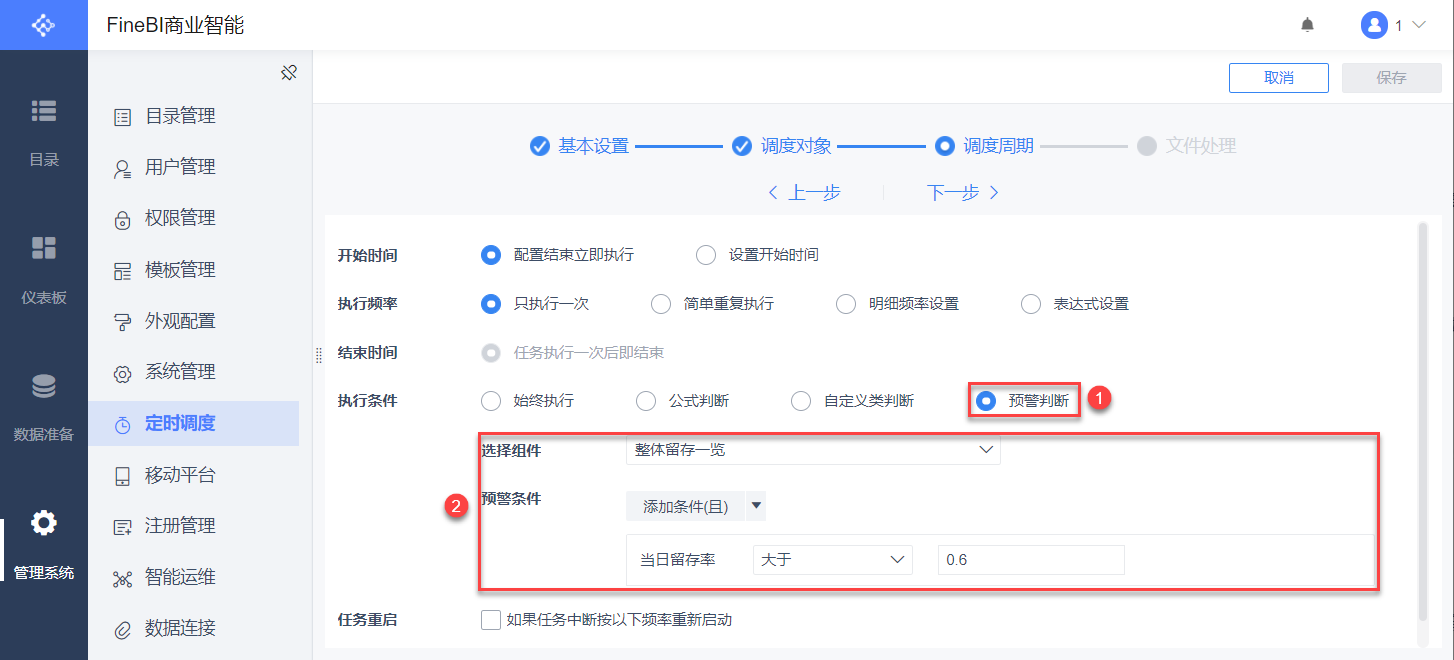
Task: Click the 0.6 threshold value input field
Action: [x=1030, y=560]
